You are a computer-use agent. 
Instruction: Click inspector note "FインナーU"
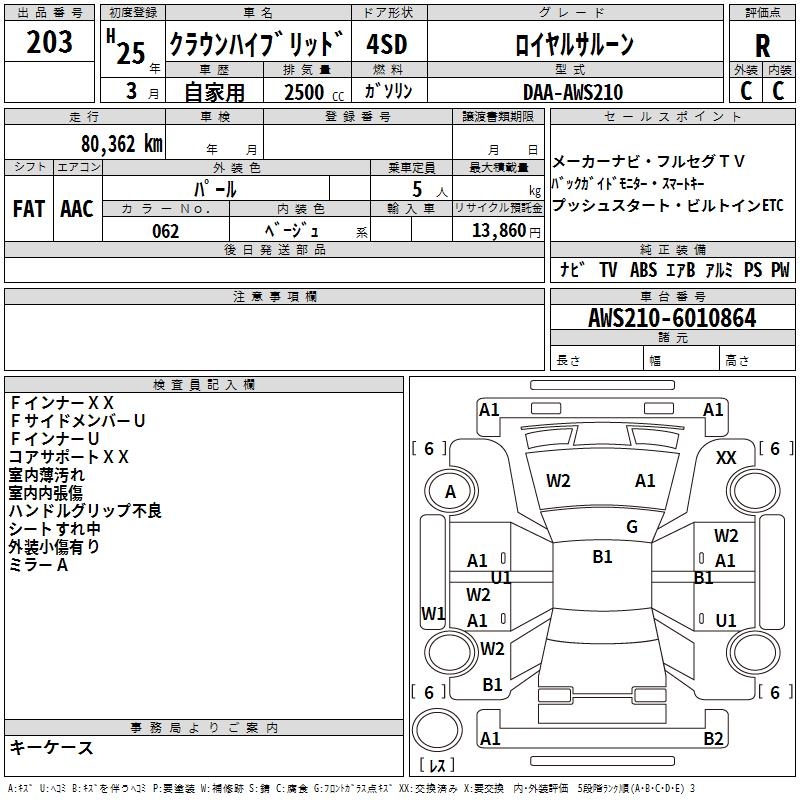[54, 439]
